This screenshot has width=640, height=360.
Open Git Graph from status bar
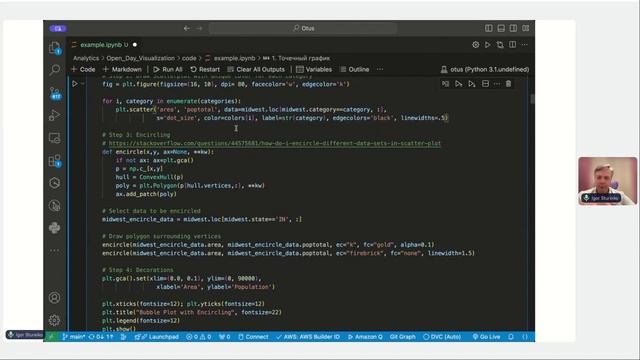[402, 337]
